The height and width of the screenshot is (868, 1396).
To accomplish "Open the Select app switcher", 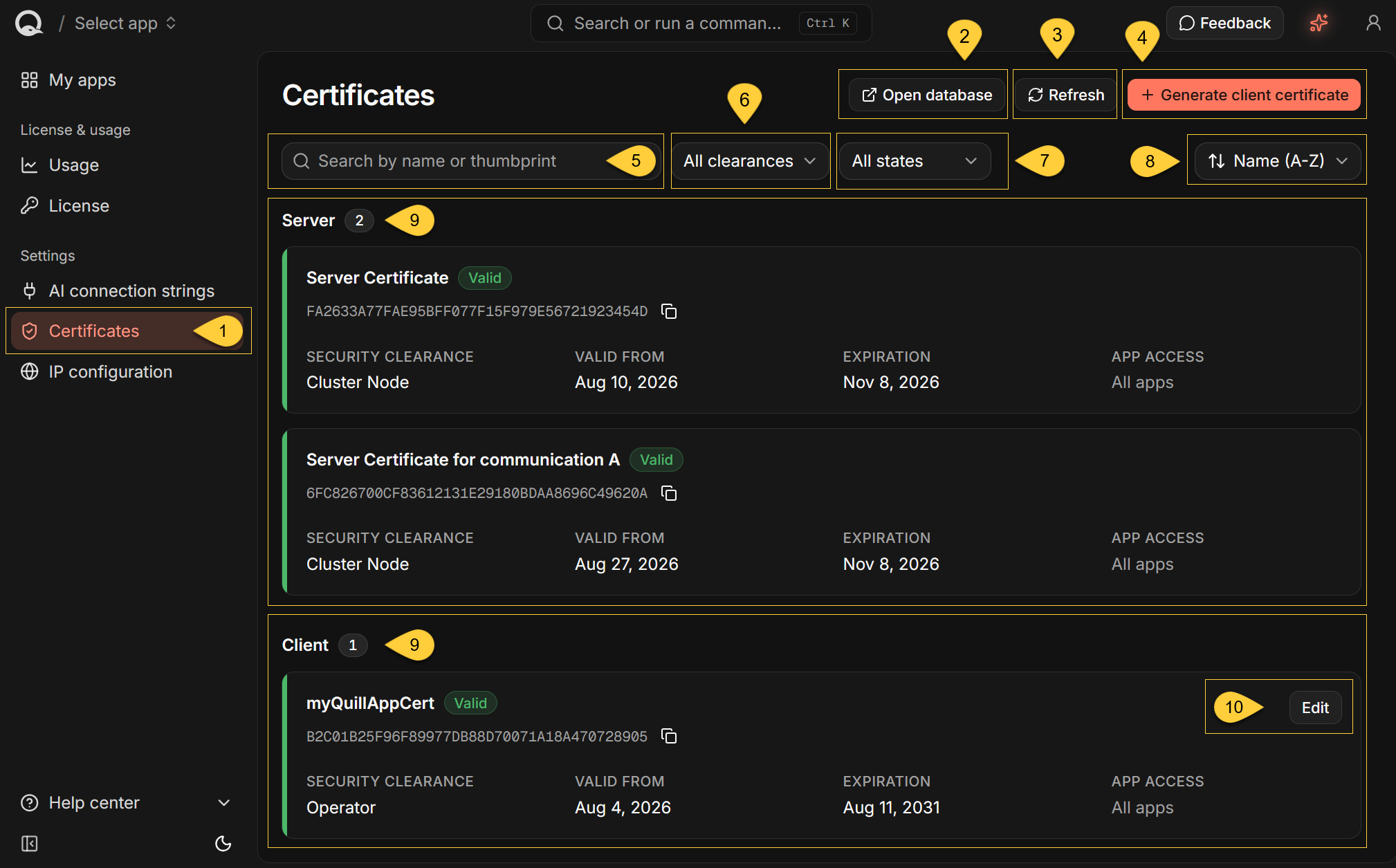I will (125, 24).
